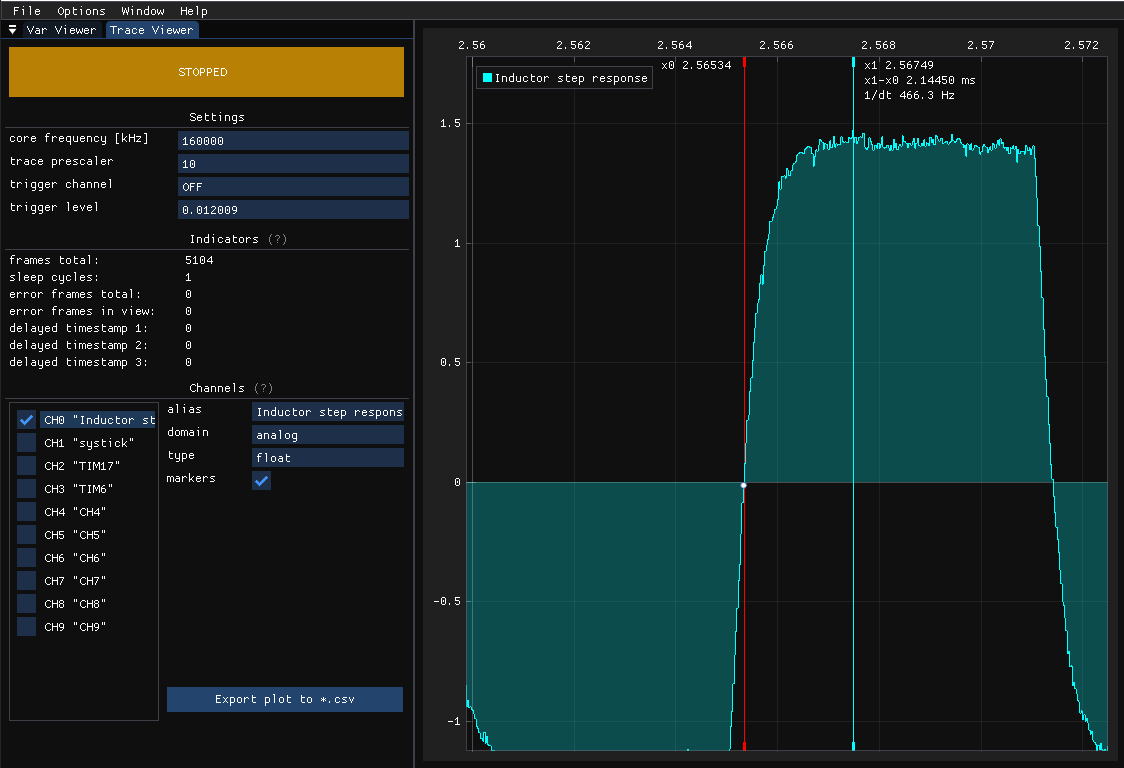
Task: Enable the CH3 TIM6 channel checkbox
Action: click(27, 489)
